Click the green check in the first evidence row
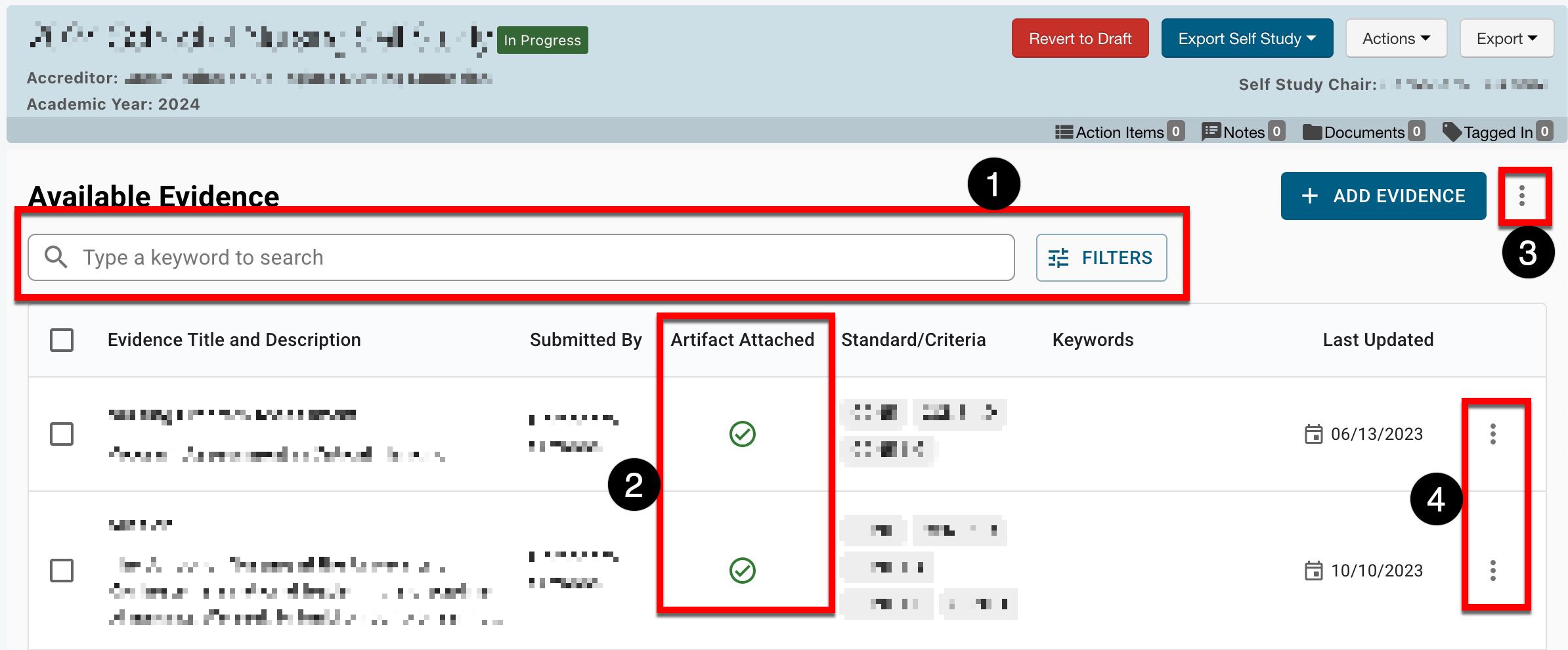Screen dimensions: 1568x650 (742, 434)
